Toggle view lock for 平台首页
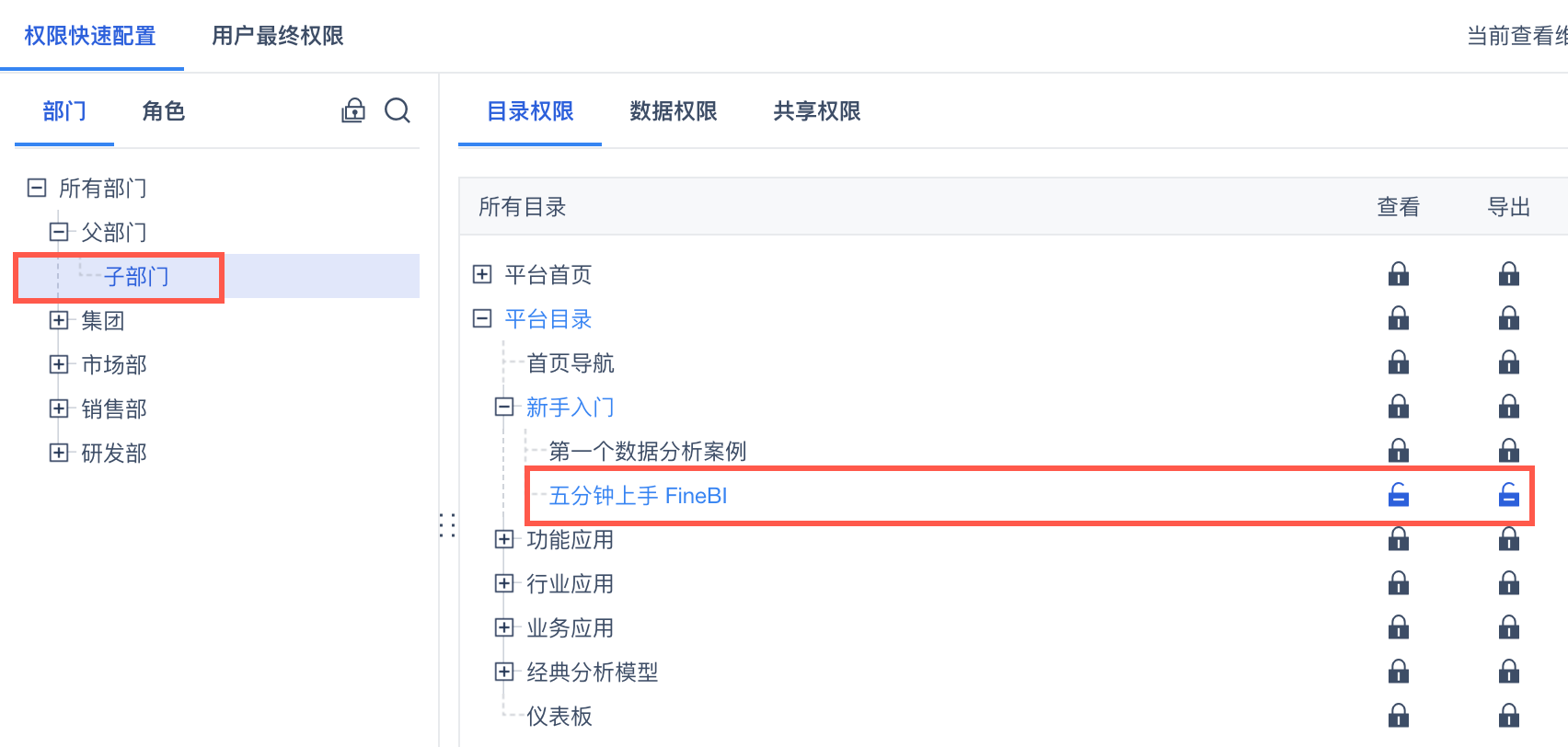The height and width of the screenshot is (747, 1568). click(1398, 274)
